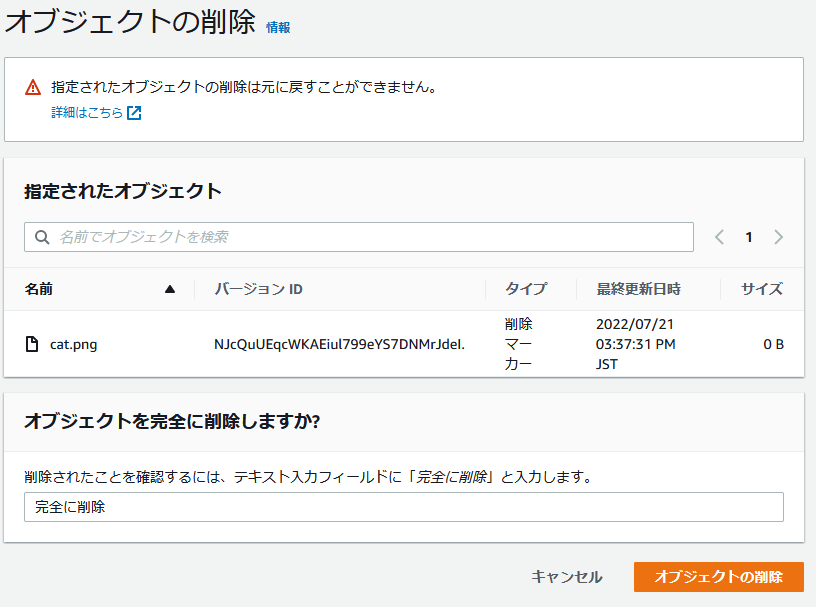Click the cat.png file icon
Screen dimensions: 816x607
pyautogui.click(x=32, y=345)
